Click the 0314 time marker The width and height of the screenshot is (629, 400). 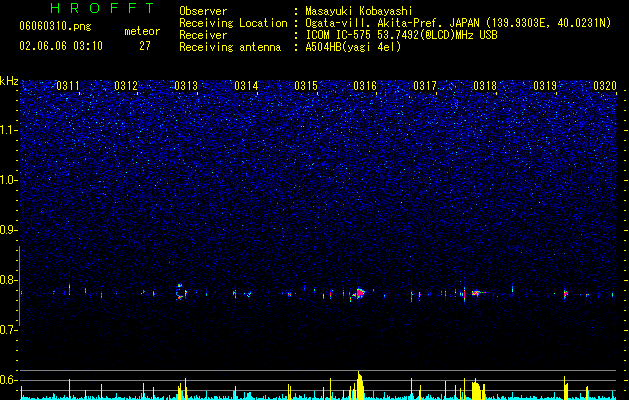tap(246, 86)
